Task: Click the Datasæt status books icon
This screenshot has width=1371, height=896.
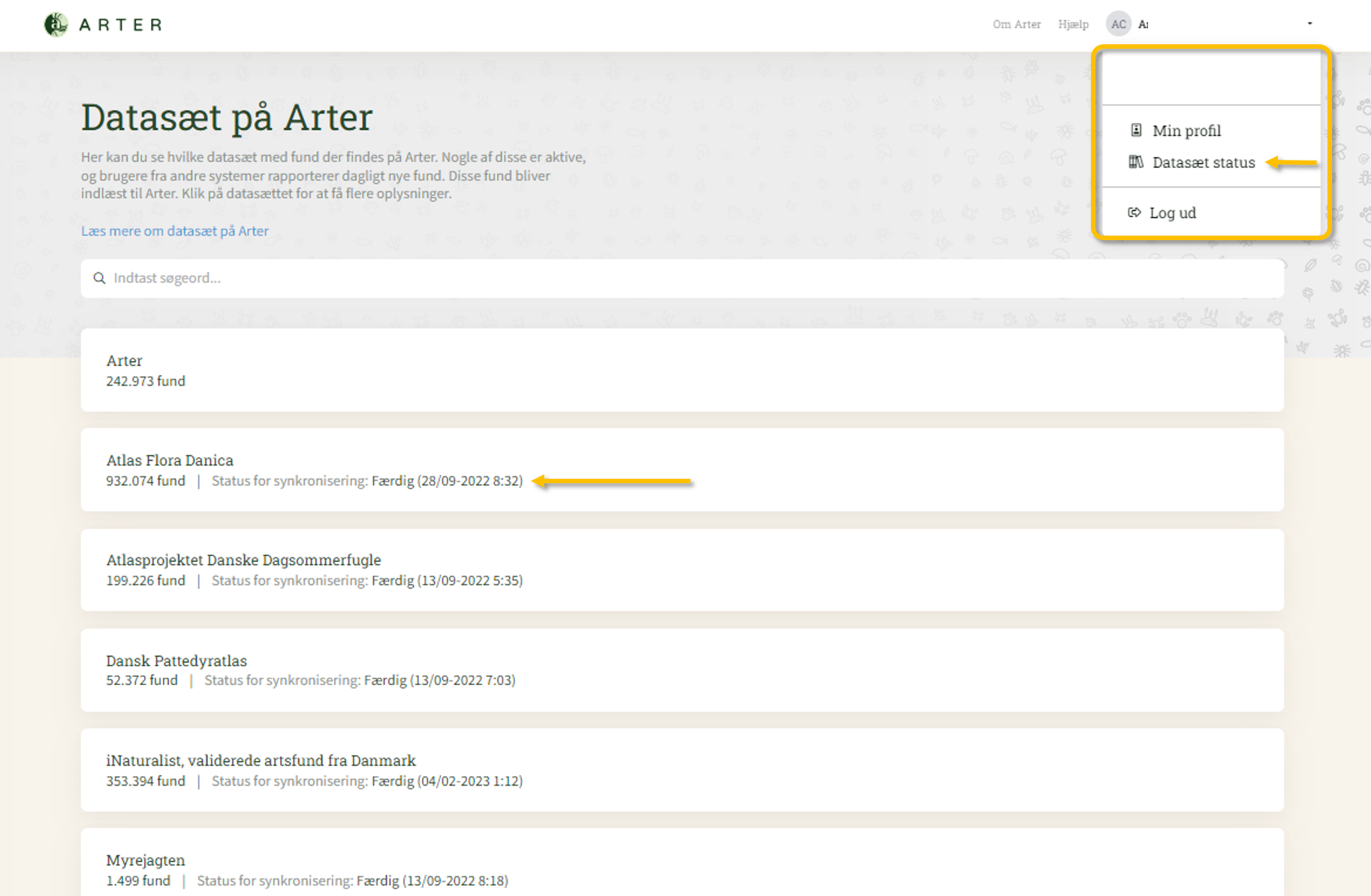Action: 1136,162
